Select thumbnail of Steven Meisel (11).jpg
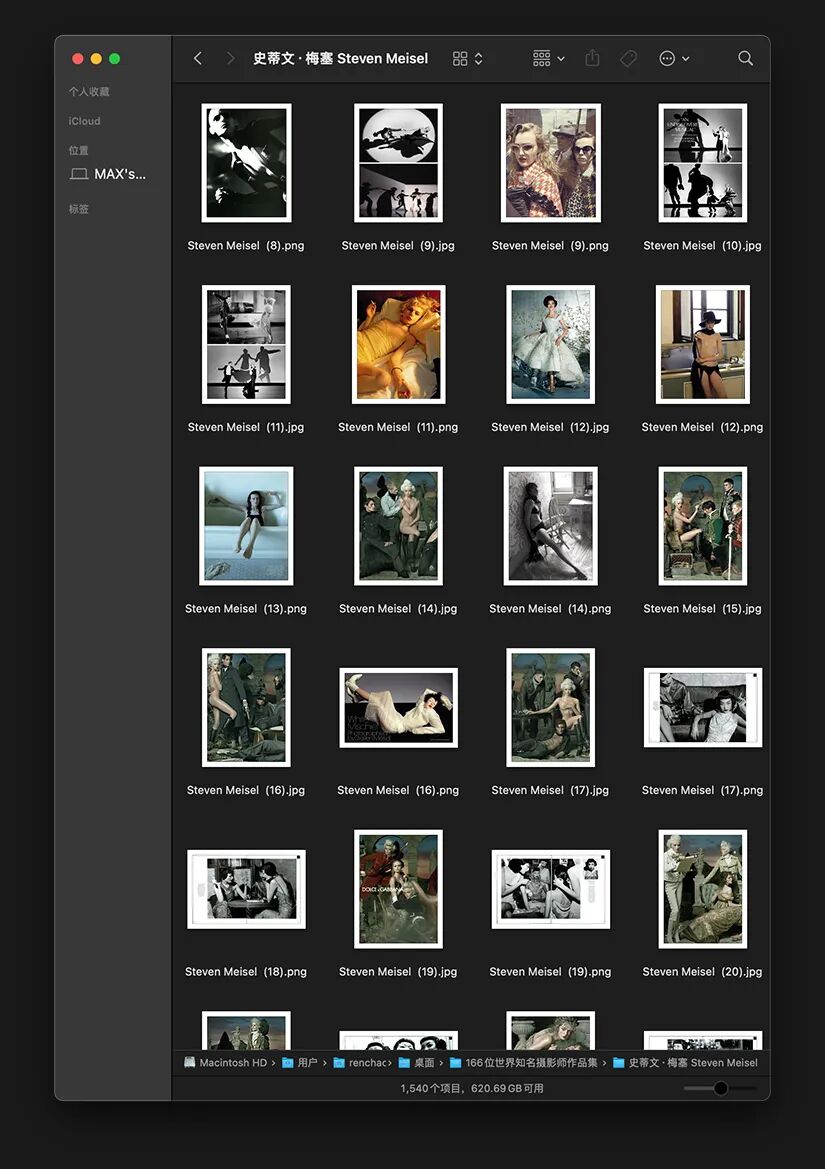 click(246, 344)
